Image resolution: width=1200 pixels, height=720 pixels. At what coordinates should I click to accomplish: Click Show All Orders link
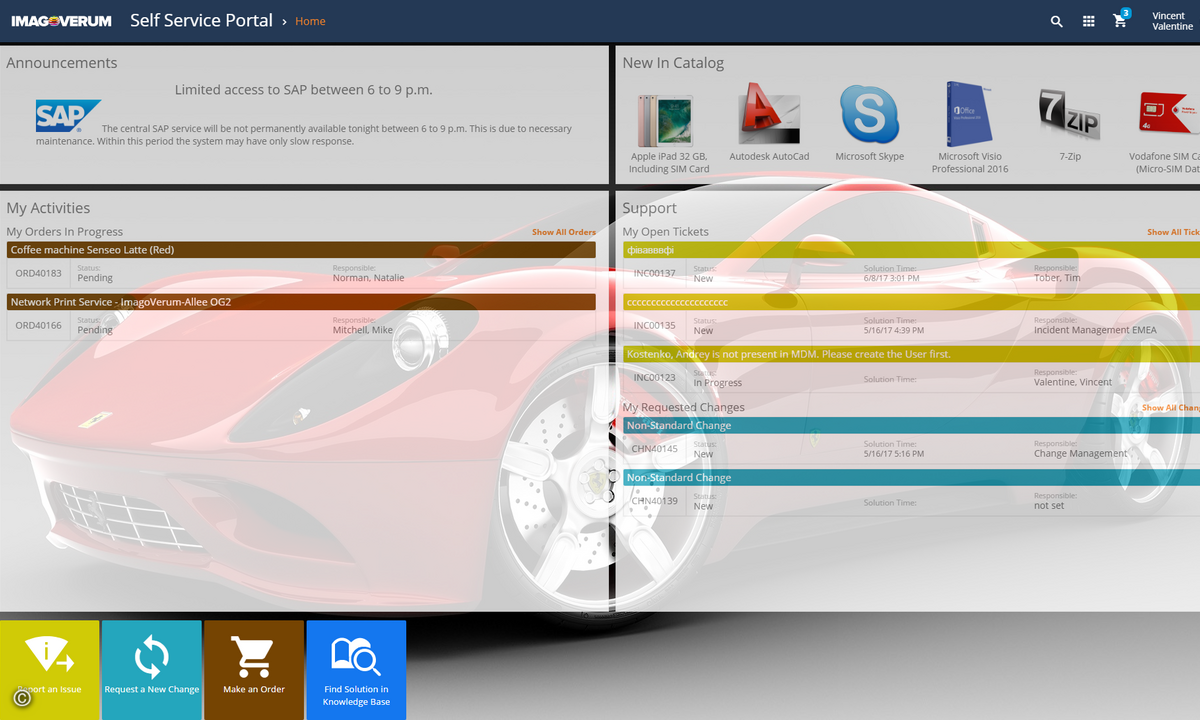[x=563, y=232]
